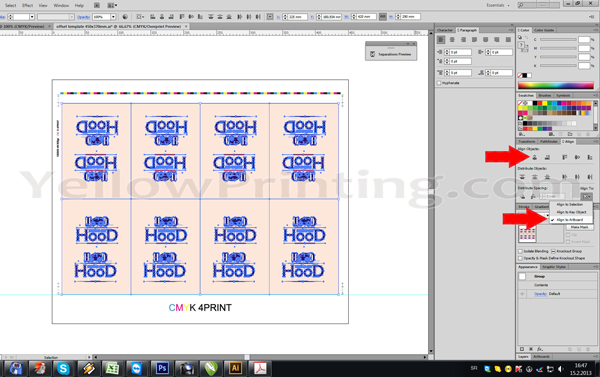
Task: Click the Separations Preview panel button
Action: (391, 54)
